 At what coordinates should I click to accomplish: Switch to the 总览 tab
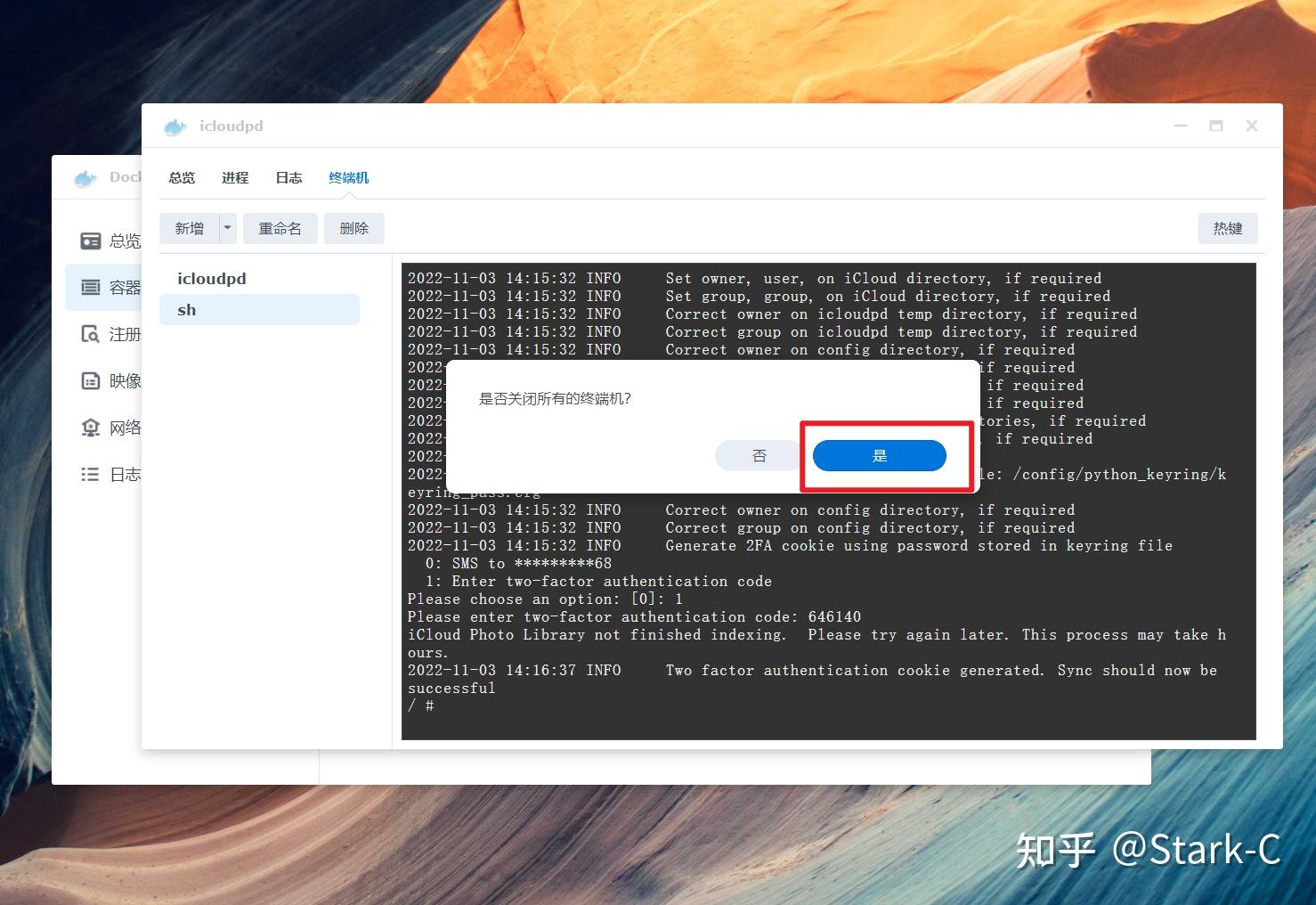[181, 177]
